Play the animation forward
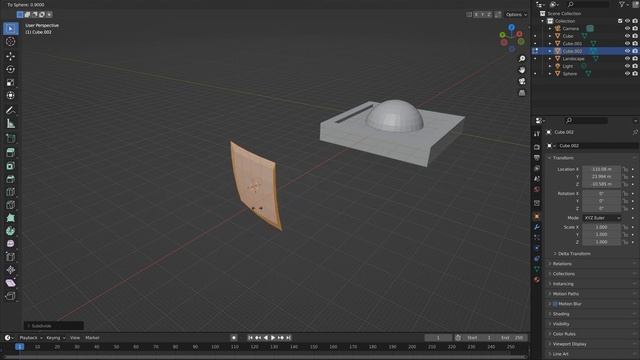Screen dimensions: 640x360 coord(273,338)
